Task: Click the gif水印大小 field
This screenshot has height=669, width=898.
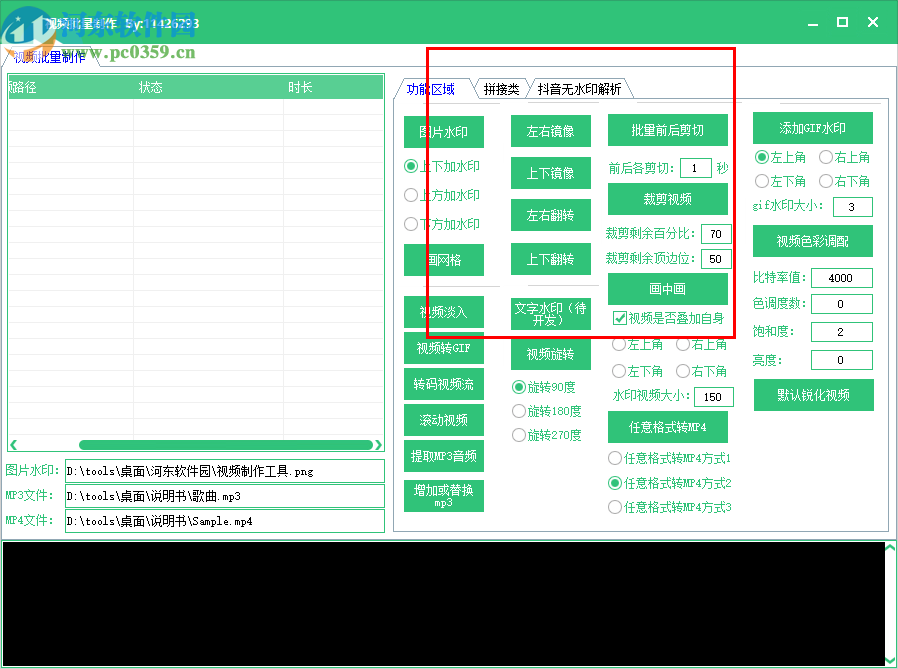Action: click(852, 207)
